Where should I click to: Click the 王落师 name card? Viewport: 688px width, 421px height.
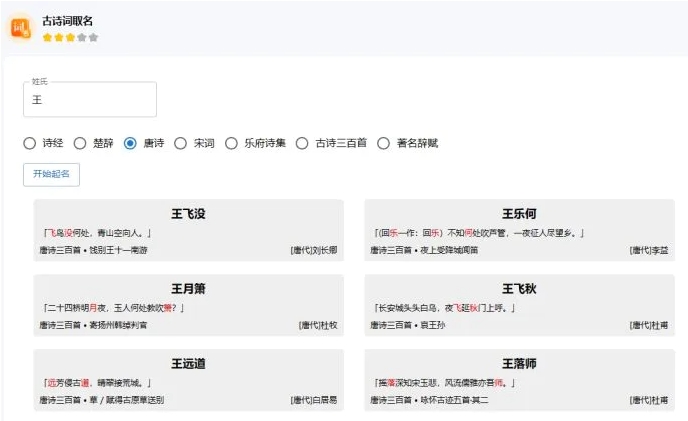click(519, 380)
